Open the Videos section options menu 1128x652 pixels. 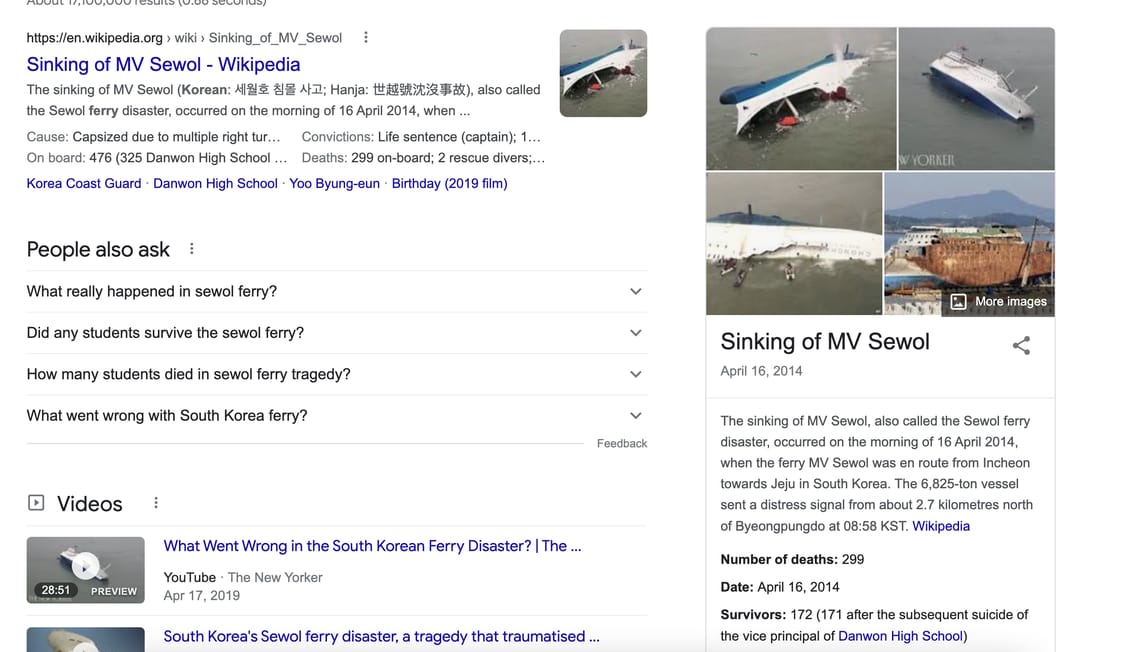click(x=156, y=503)
